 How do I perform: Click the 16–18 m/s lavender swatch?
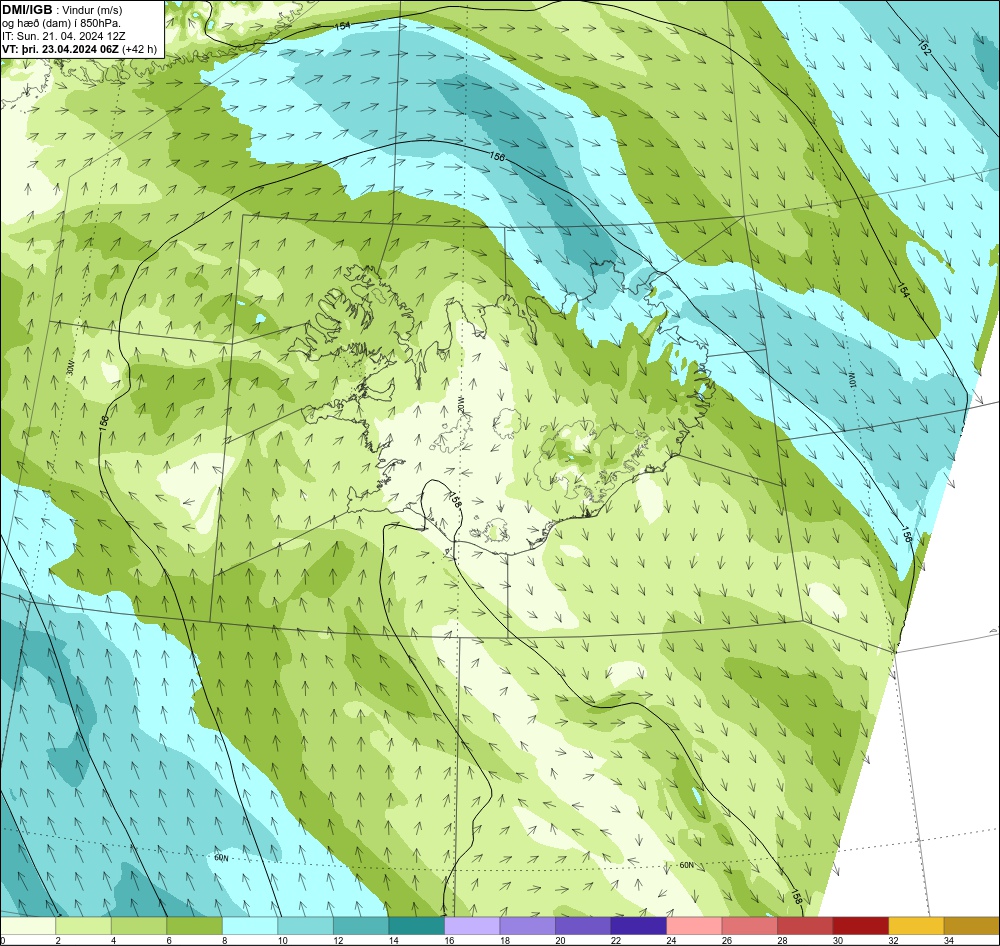[472, 926]
